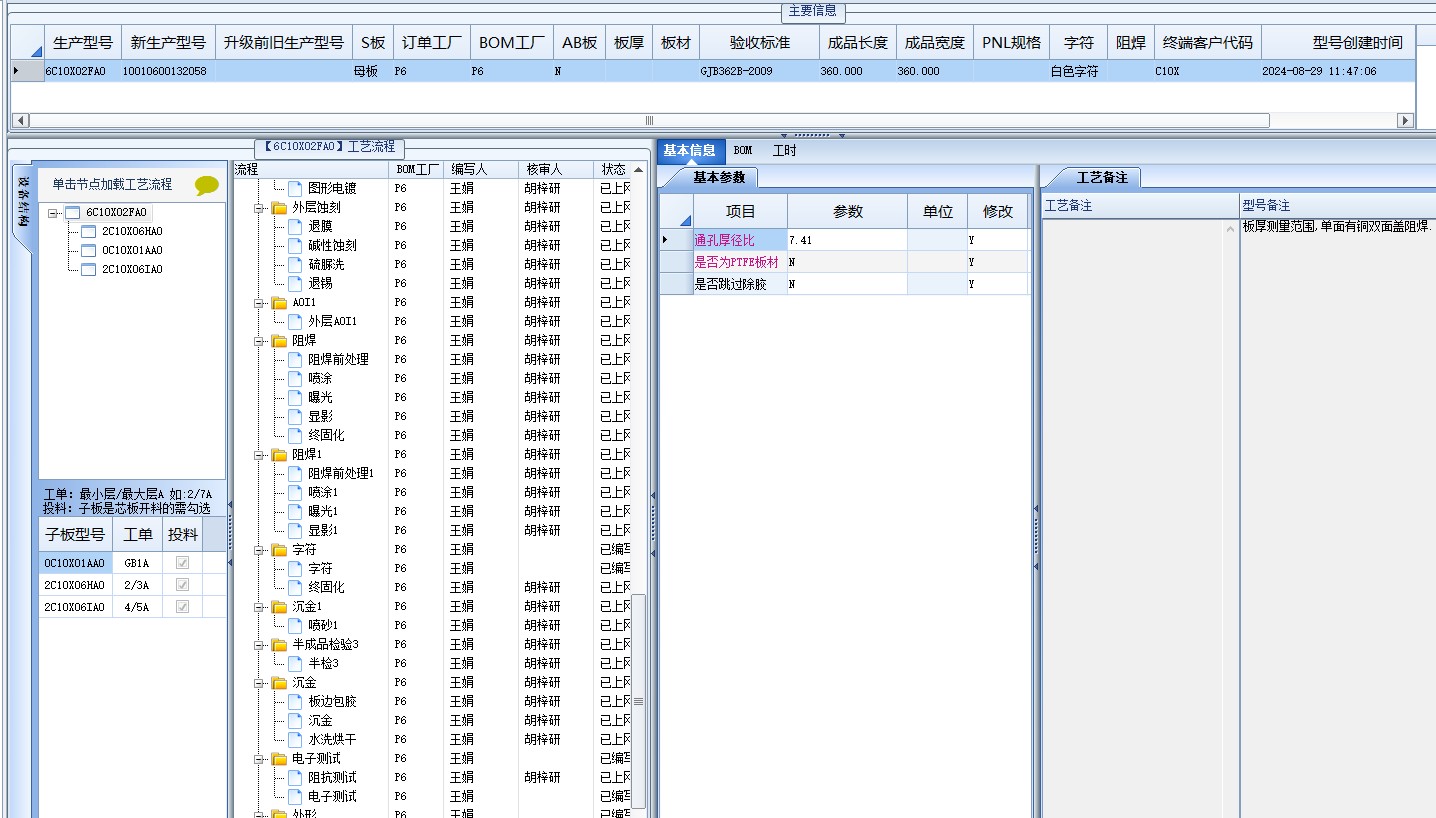
Task: Click the 子板型号 column header
Action: point(75,534)
